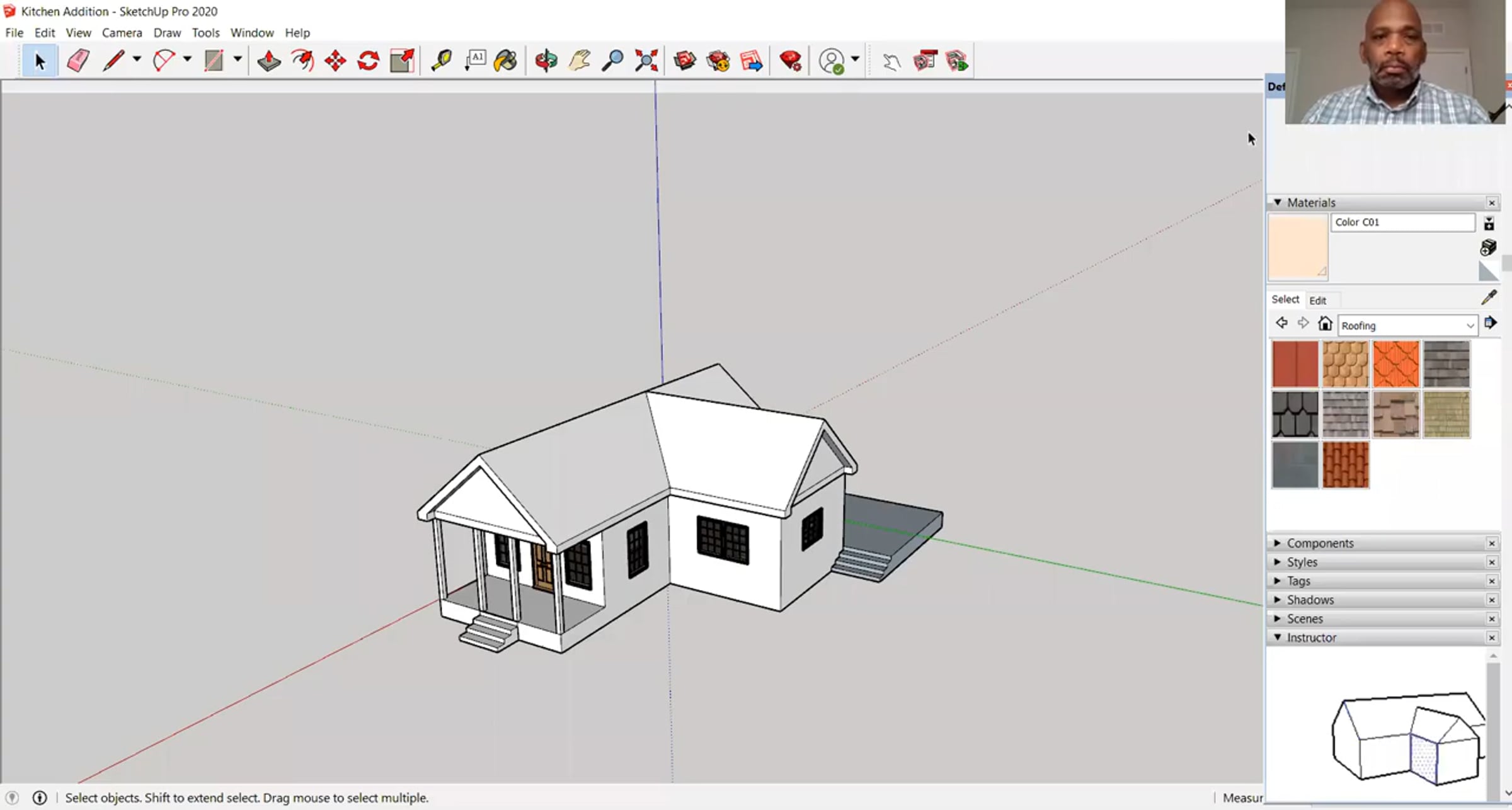
Task: Click the Color C01 name field
Action: pyautogui.click(x=1402, y=222)
